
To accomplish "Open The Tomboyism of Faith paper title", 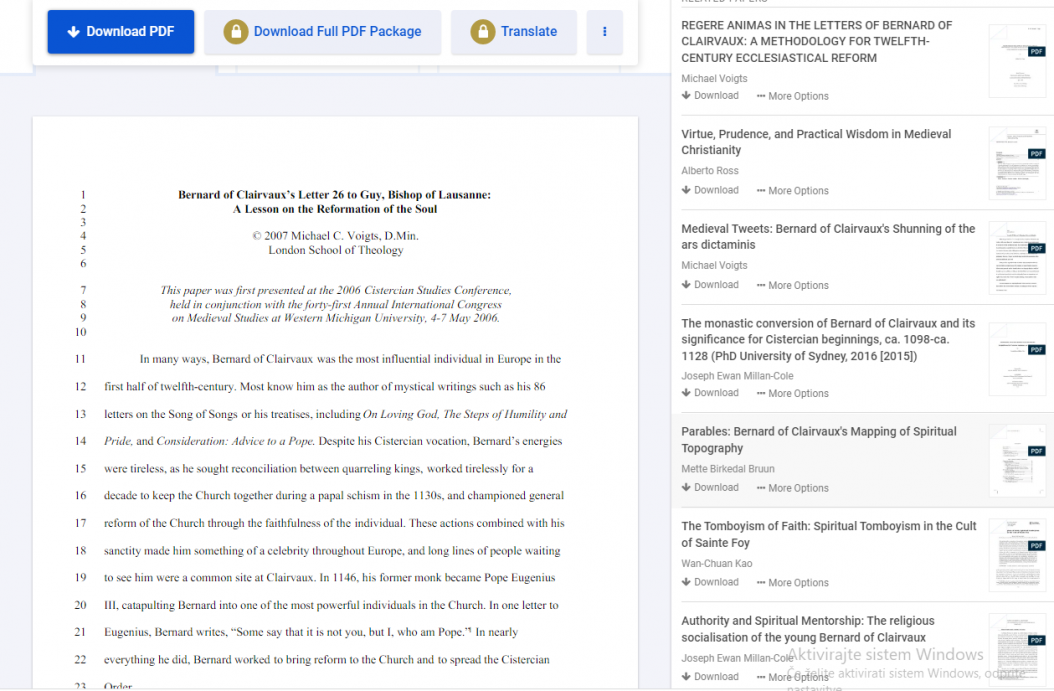I will coord(829,534).
